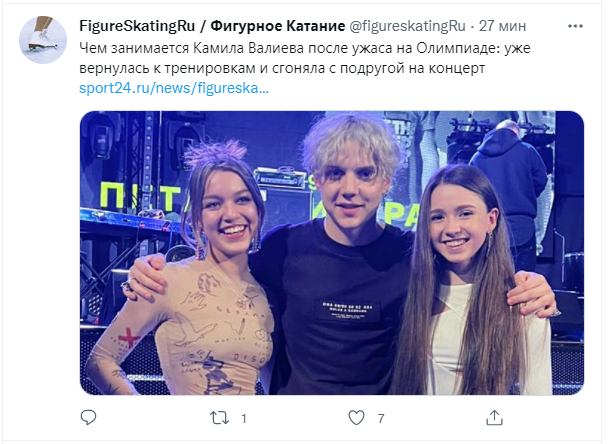Screen dimensions: 609x444
Task: Open the sport24.ru news link
Action: [x=174, y=88]
